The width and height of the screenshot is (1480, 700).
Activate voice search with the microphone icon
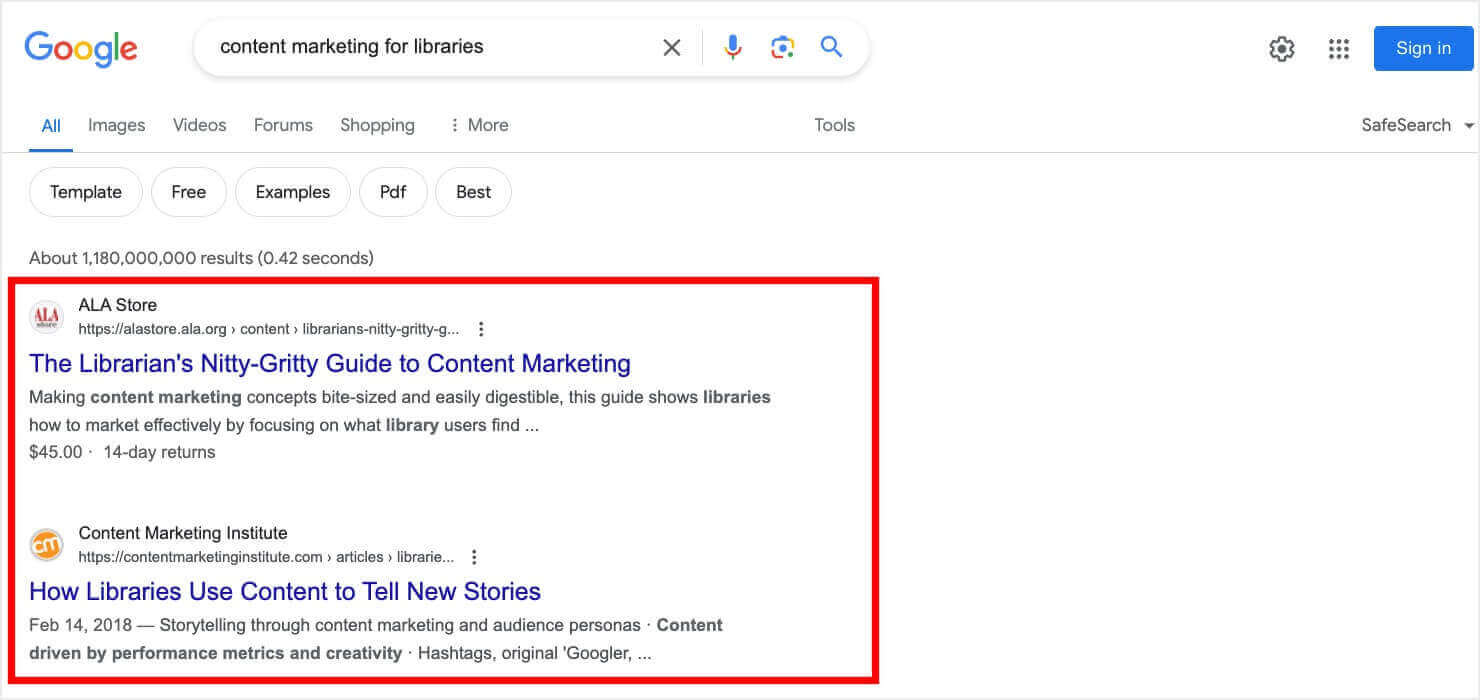click(x=732, y=46)
